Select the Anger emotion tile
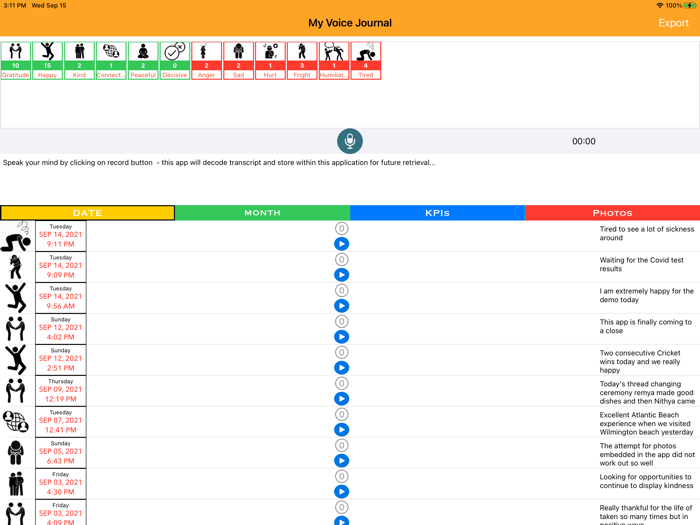 pyautogui.click(x=207, y=61)
